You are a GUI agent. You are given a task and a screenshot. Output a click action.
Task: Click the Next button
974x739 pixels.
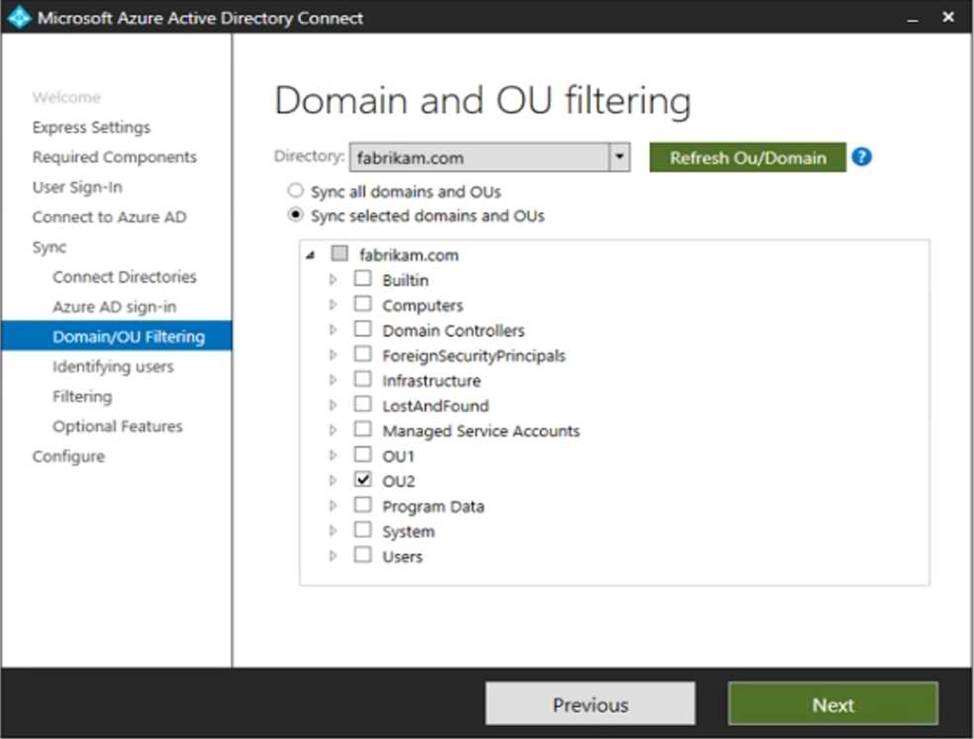point(833,704)
